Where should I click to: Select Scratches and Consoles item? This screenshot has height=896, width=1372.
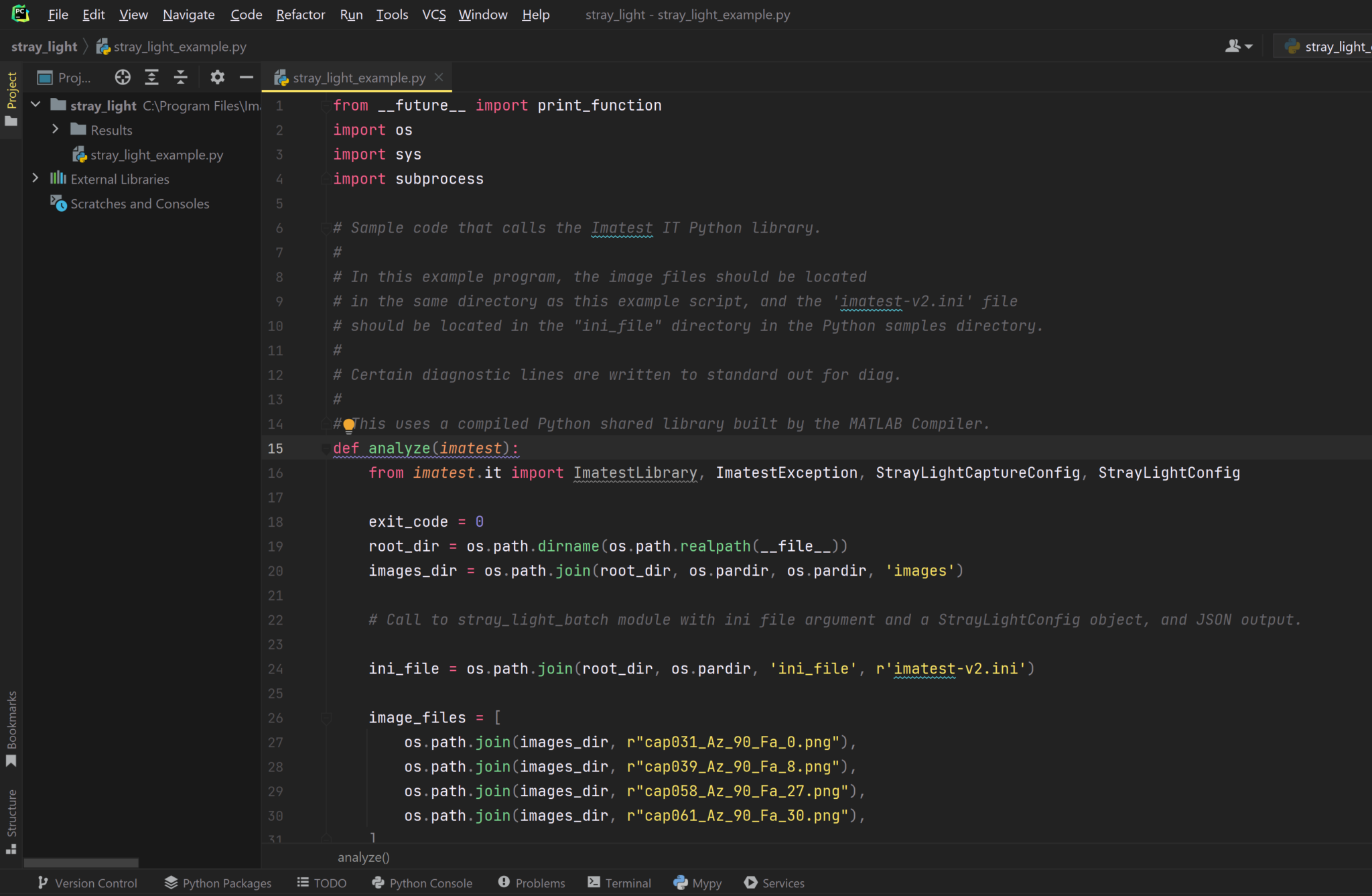point(139,204)
